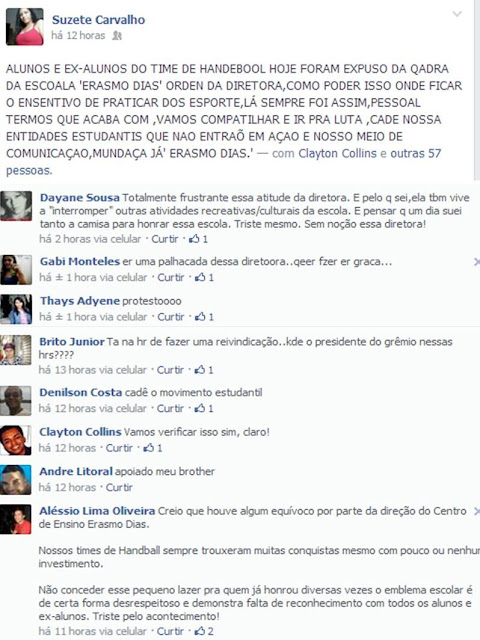Image resolution: width=480 pixels, height=640 pixels.
Task: Click thumbs-up count on Denilson Costa's comment
Action: click(x=204, y=408)
